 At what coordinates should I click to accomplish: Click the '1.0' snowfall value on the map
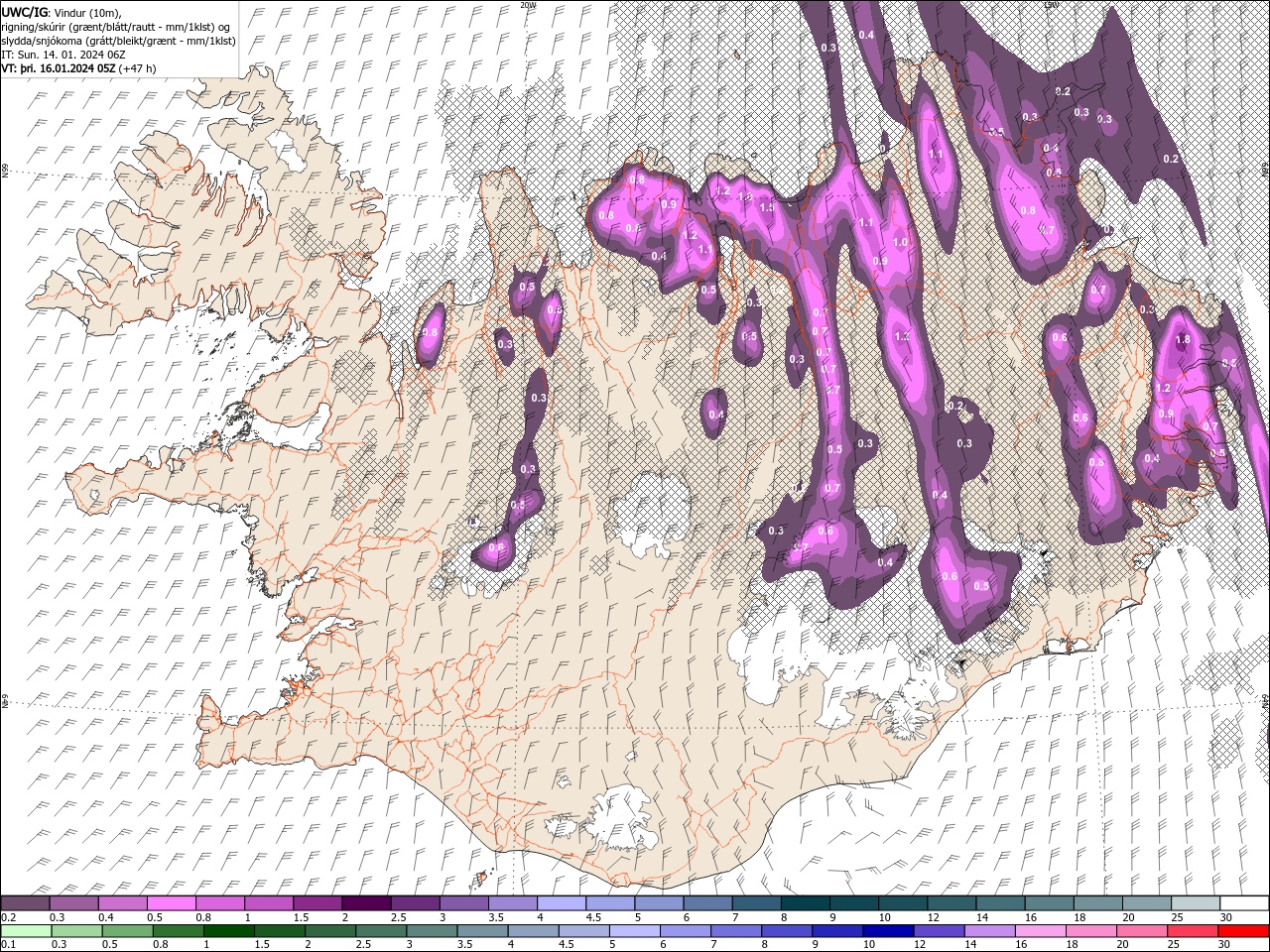tap(901, 242)
